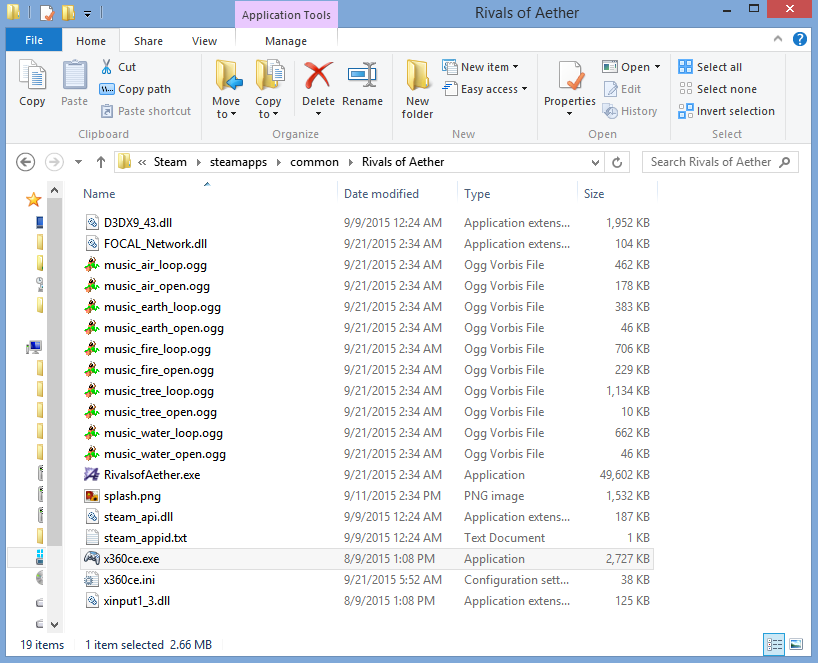
Task: Expand the Delete dropdown arrow
Action: [x=318, y=114]
